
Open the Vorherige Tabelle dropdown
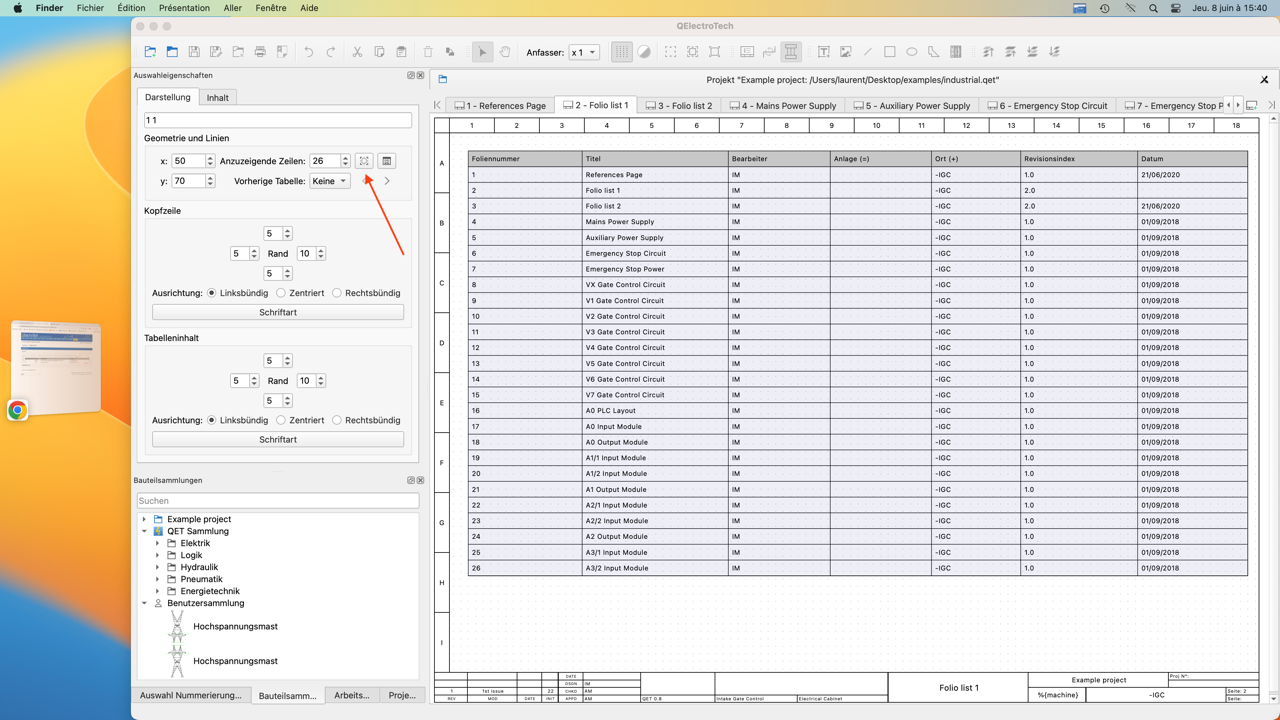tap(329, 181)
